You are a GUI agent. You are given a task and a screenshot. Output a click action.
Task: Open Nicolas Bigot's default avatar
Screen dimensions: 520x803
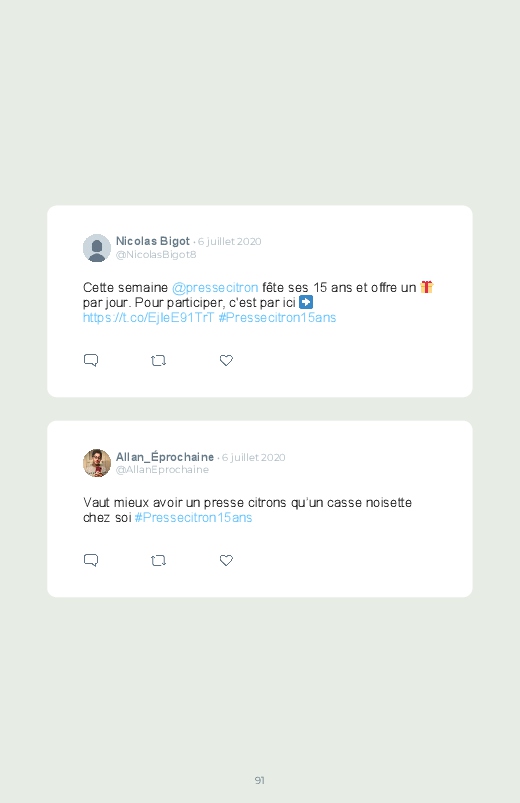click(97, 248)
